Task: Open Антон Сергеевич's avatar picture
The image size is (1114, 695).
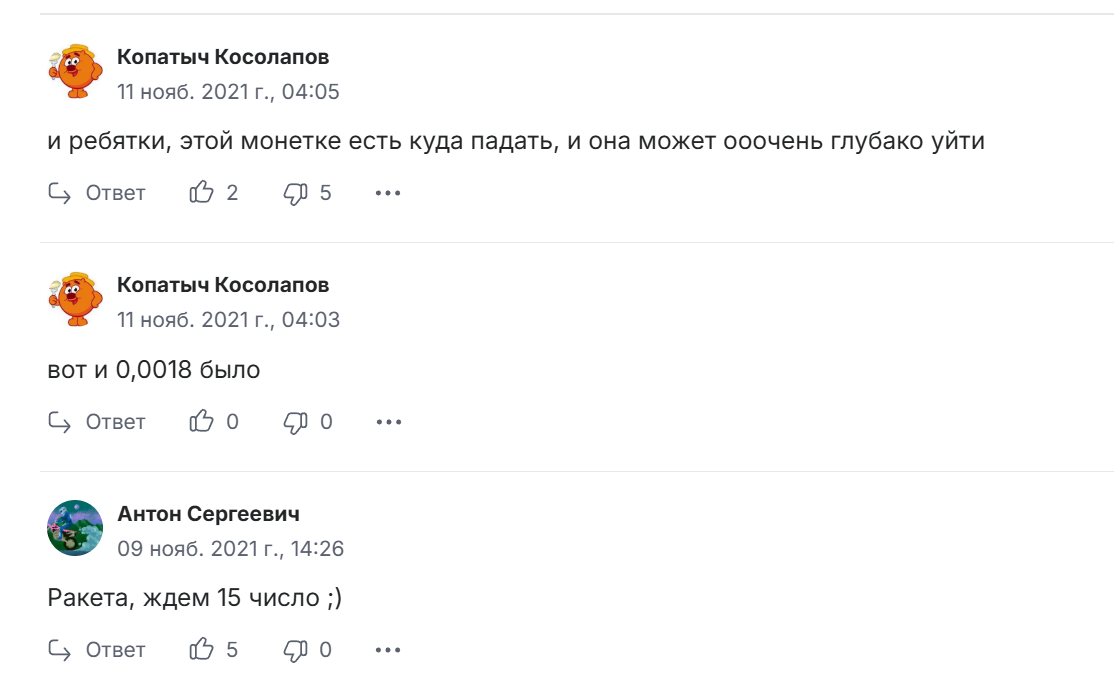Action: point(75,528)
